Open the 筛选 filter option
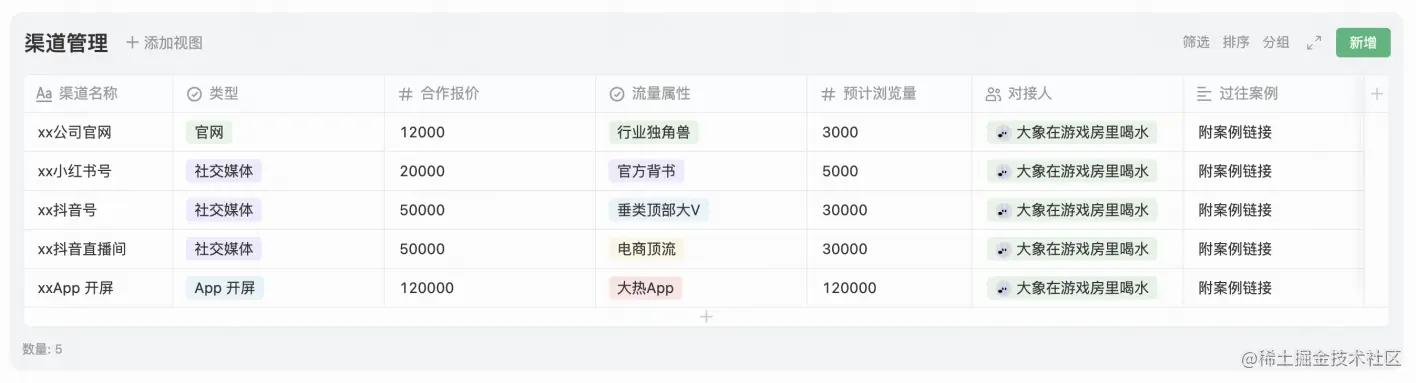 tap(1196, 42)
